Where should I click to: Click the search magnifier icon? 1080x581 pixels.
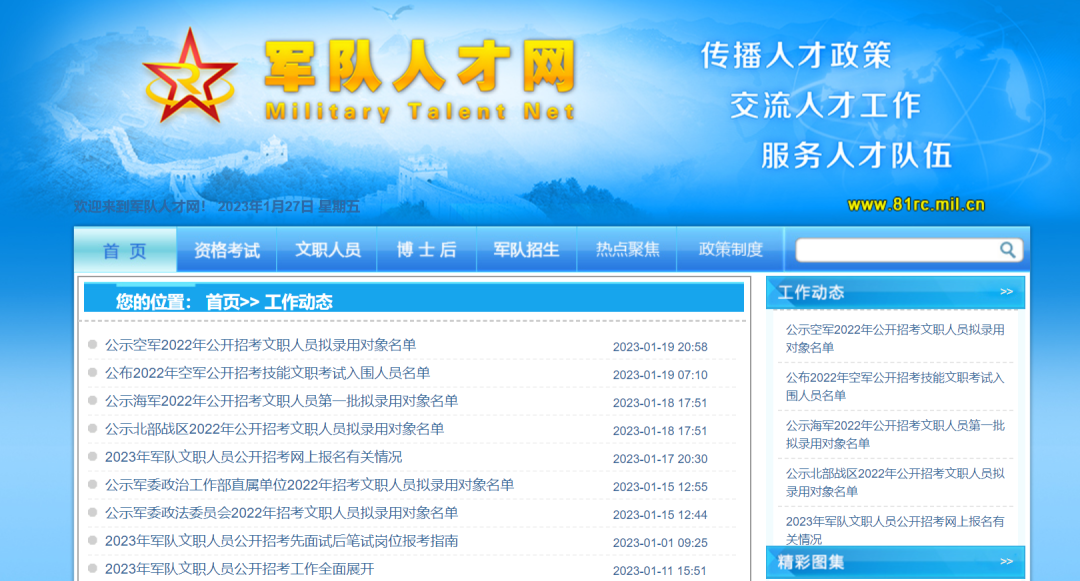pyautogui.click(x=1007, y=250)
